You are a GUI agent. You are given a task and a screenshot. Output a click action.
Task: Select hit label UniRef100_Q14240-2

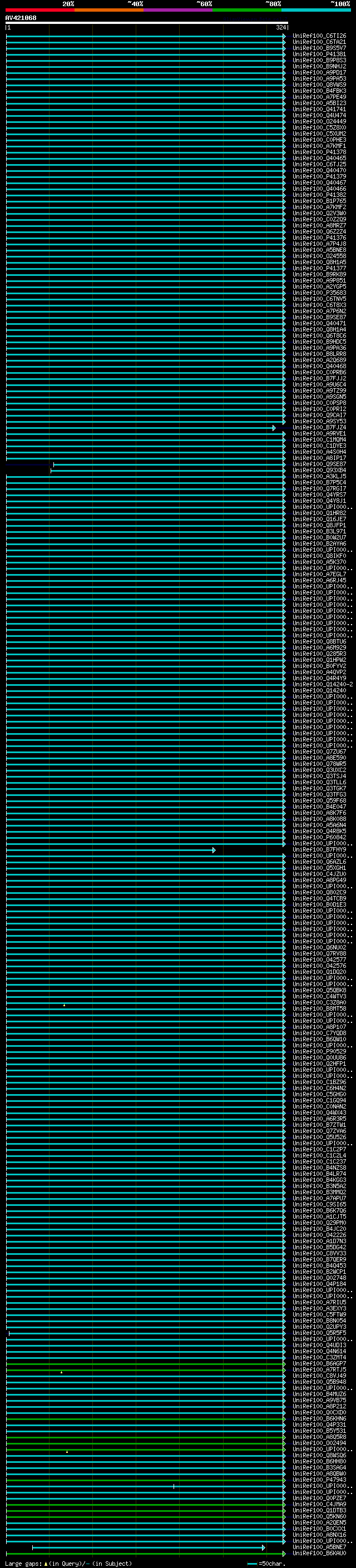pos(323,685)
